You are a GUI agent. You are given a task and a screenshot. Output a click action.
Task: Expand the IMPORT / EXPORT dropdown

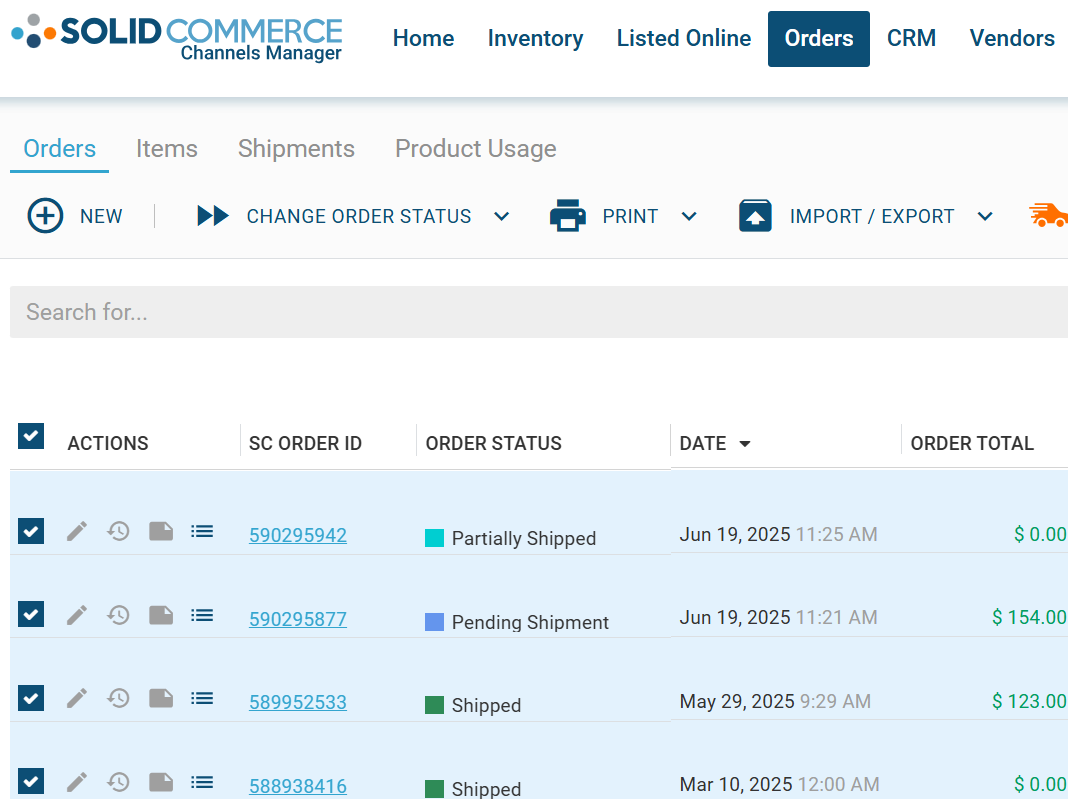[x=986, y=215]
